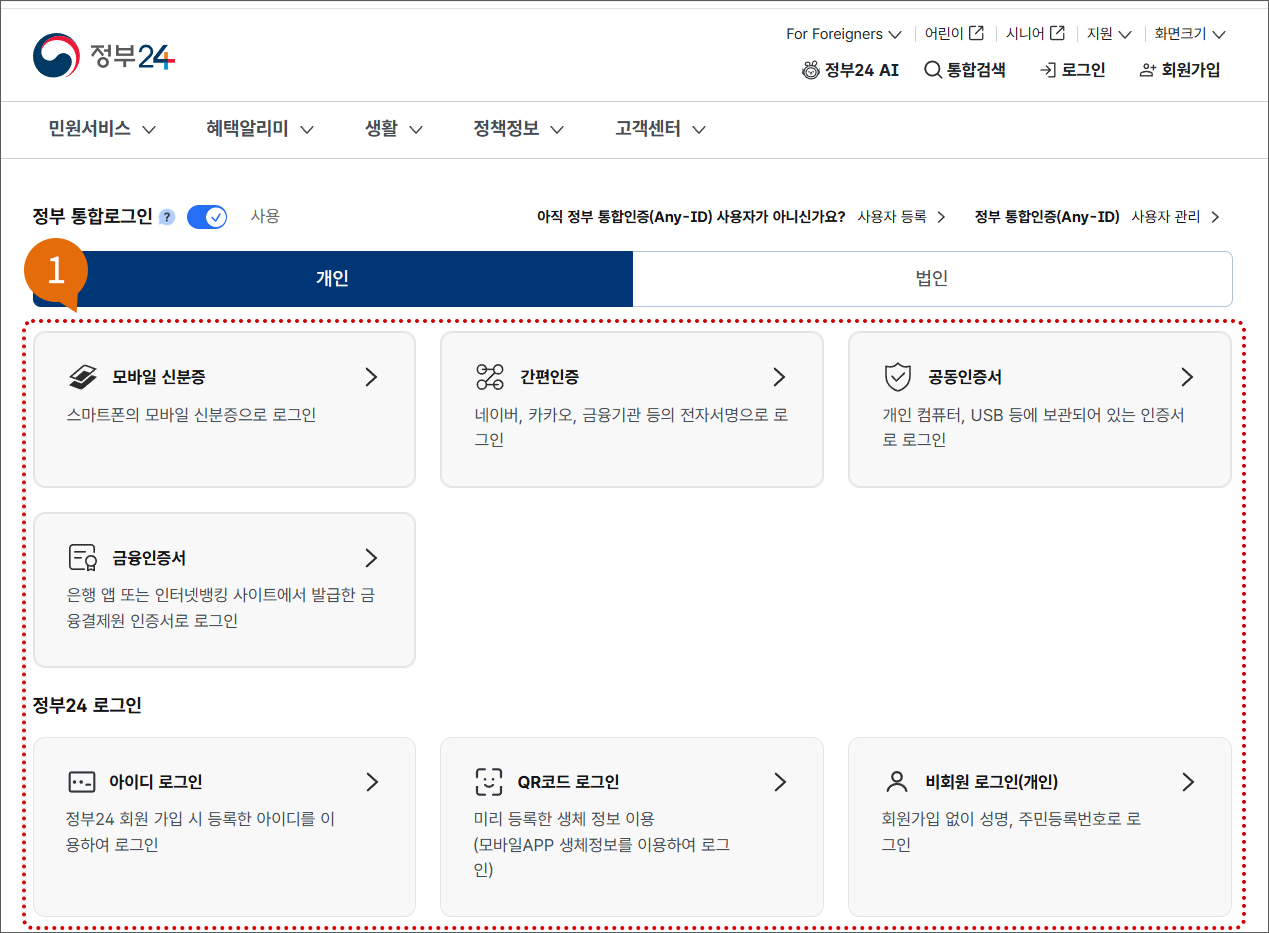Click the 아이디 로그인 password-box icon
1269x933 pixels.
(x=82, y=782)
